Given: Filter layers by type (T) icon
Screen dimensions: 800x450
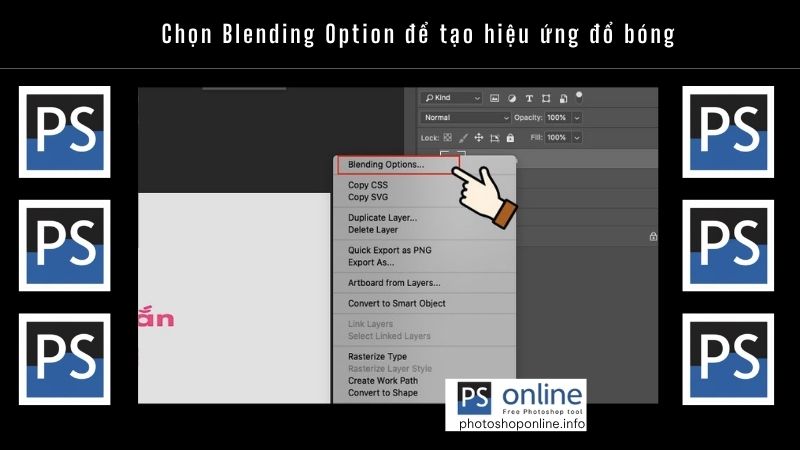Looking at the screenshot, I should (529, 98).
